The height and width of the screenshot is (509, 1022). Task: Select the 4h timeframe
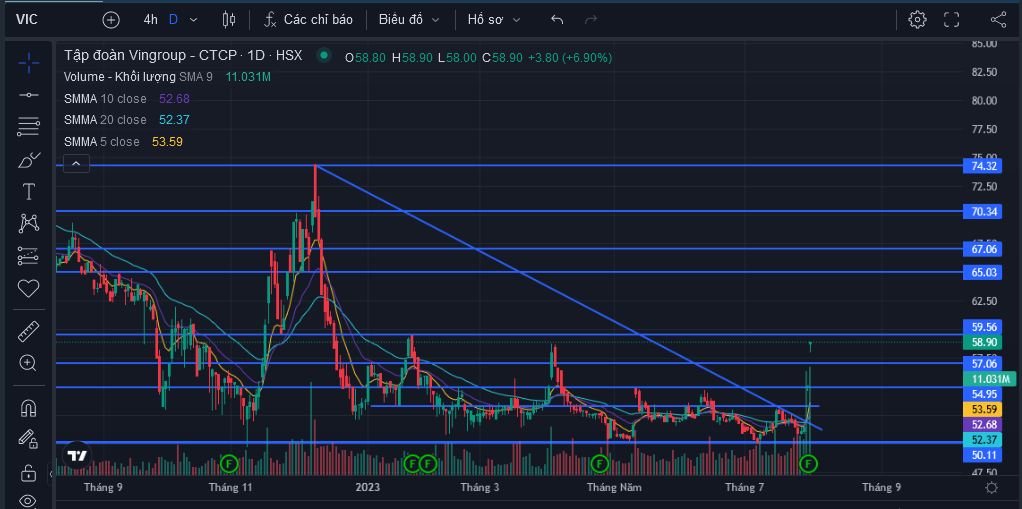tap(151, 20)
